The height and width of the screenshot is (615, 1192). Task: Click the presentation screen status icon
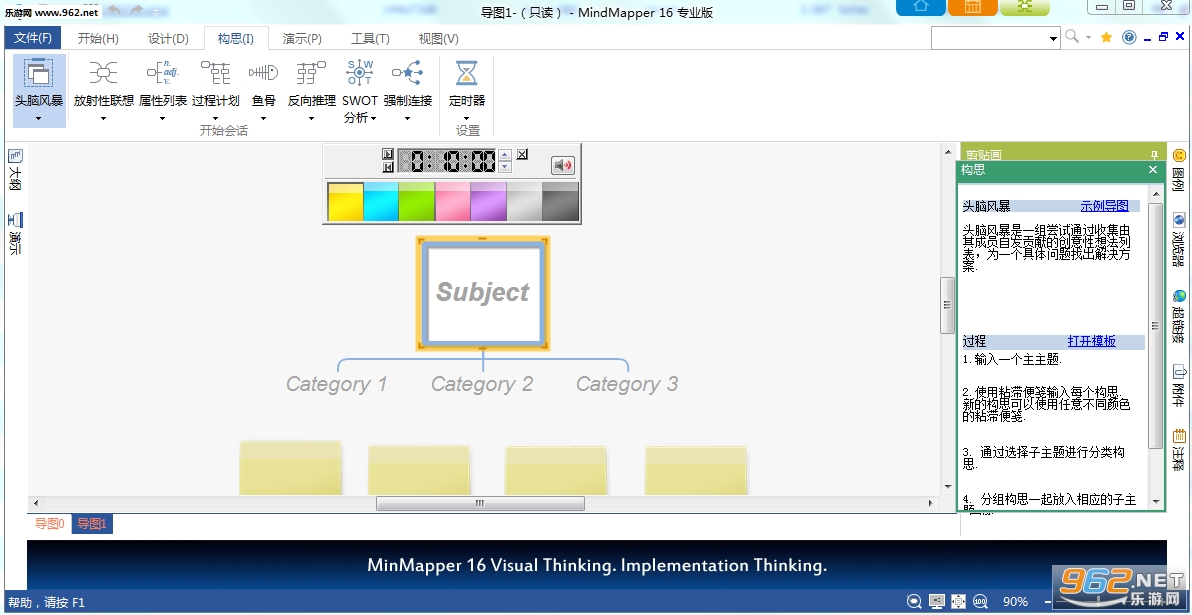937,601
